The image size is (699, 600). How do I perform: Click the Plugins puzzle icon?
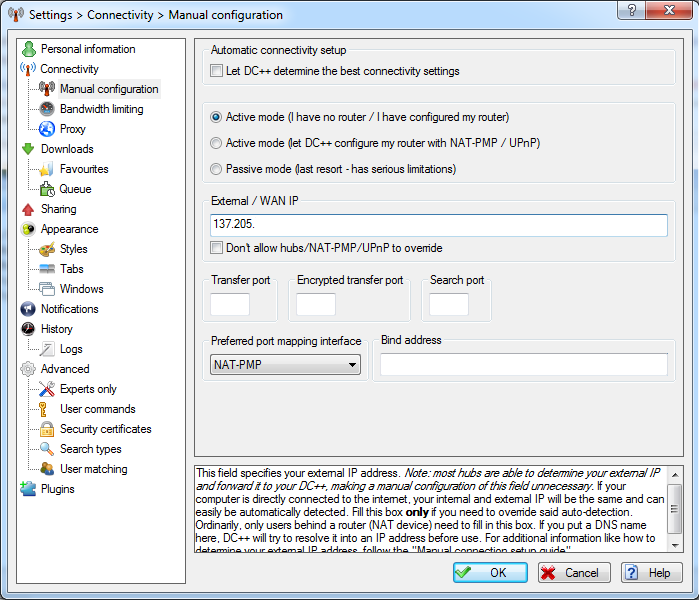point(28,489)
